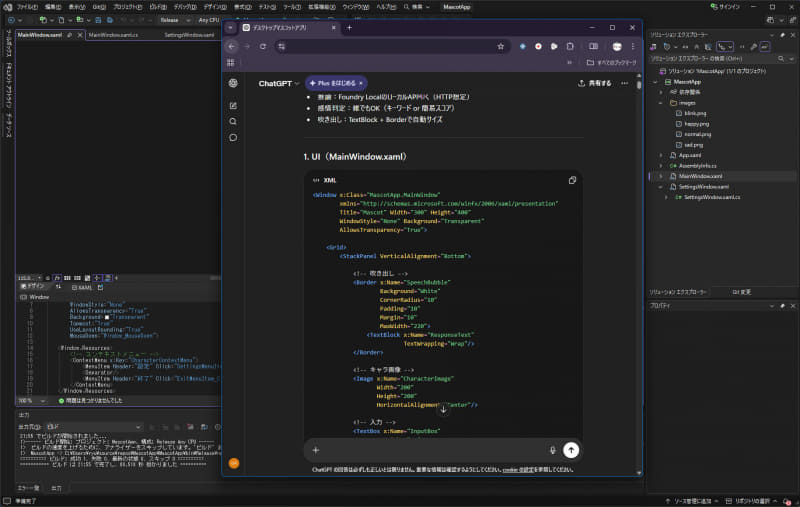Toggle the pending changes filter in Solution Explorer
Screen dimensions: 800x507
[667, 47]
